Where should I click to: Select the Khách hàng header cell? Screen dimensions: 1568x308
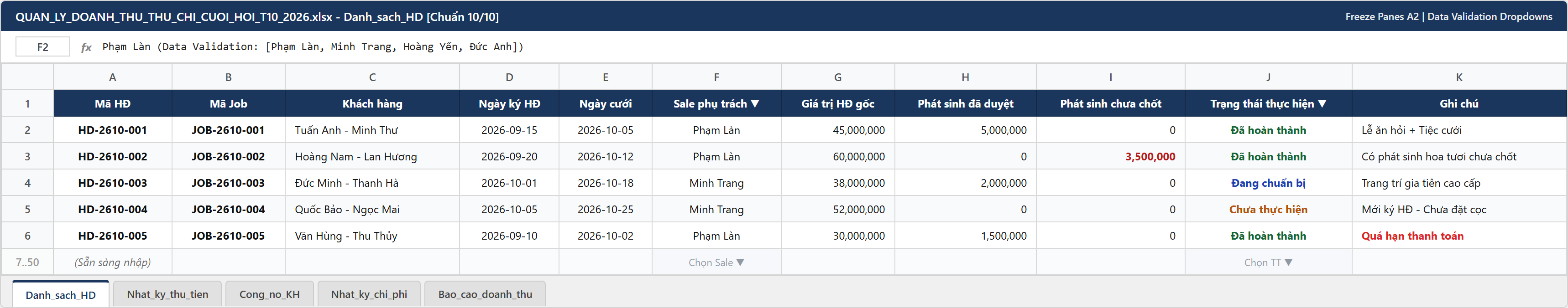[x=372, y=104]
